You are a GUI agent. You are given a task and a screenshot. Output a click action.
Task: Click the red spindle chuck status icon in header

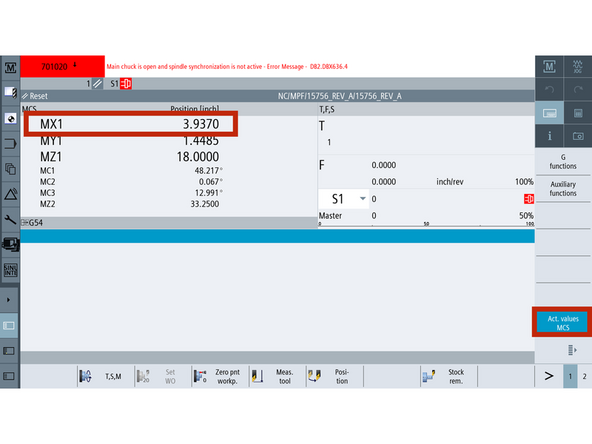[126, 83]
